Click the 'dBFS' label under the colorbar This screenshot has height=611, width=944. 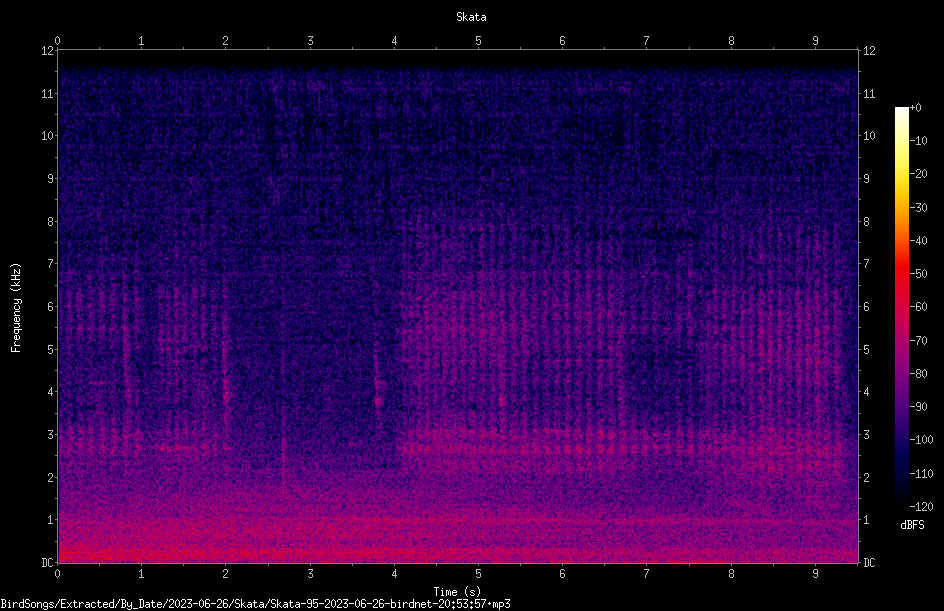[912, 525]
